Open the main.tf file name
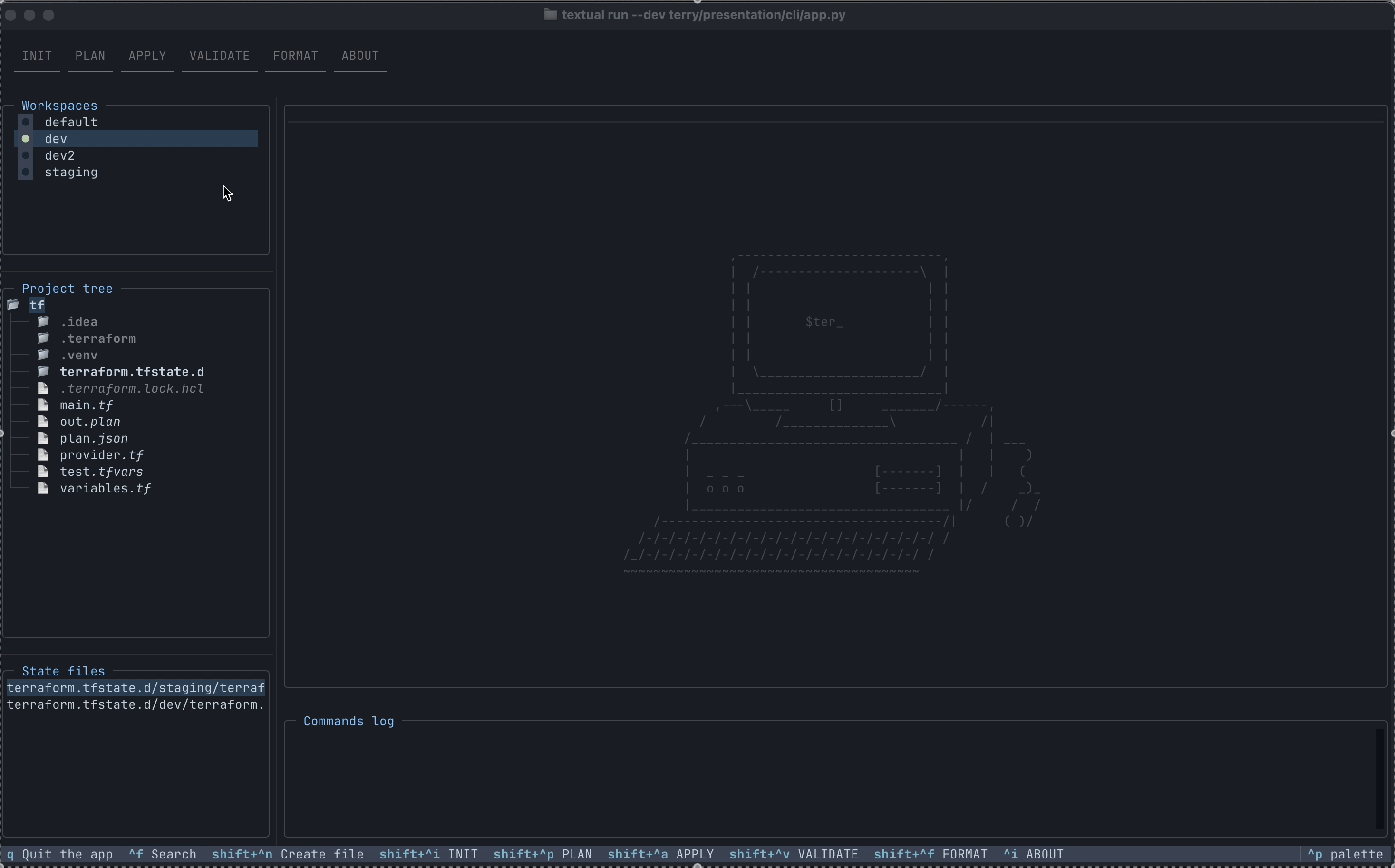 coord(87,405)
